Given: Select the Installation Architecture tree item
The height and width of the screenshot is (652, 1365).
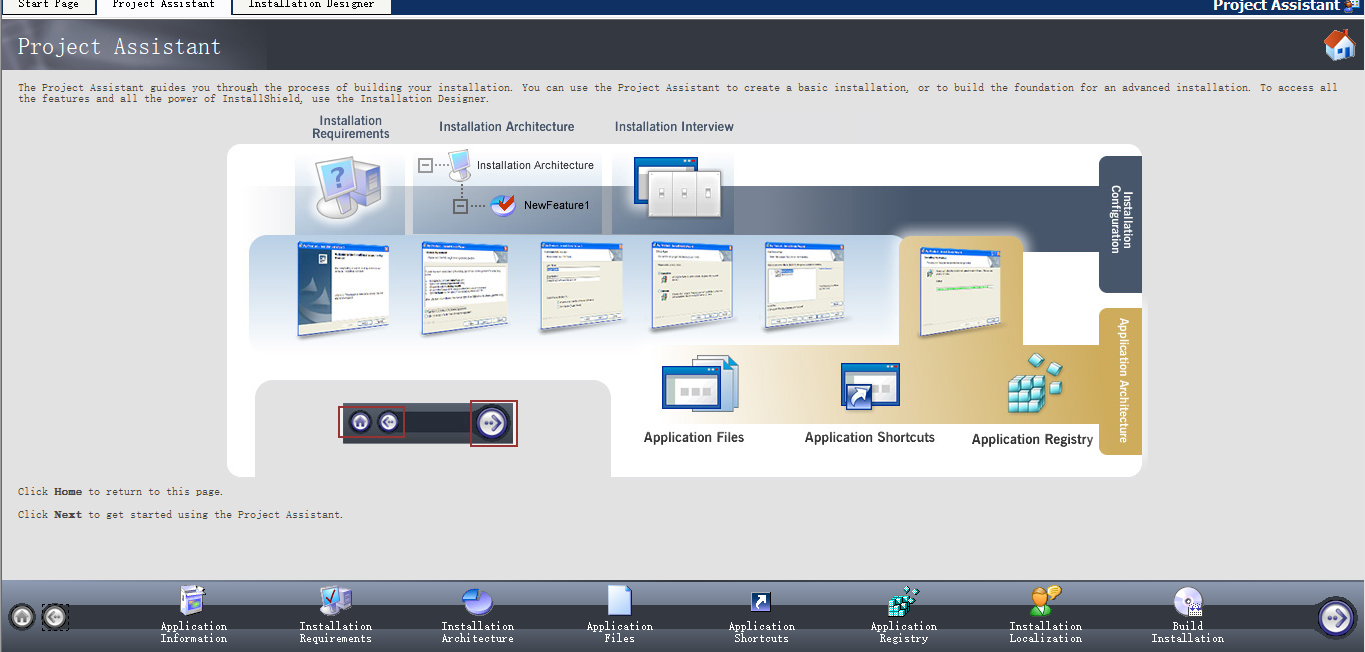Looking at the screenshot, I should coord(535,165).
